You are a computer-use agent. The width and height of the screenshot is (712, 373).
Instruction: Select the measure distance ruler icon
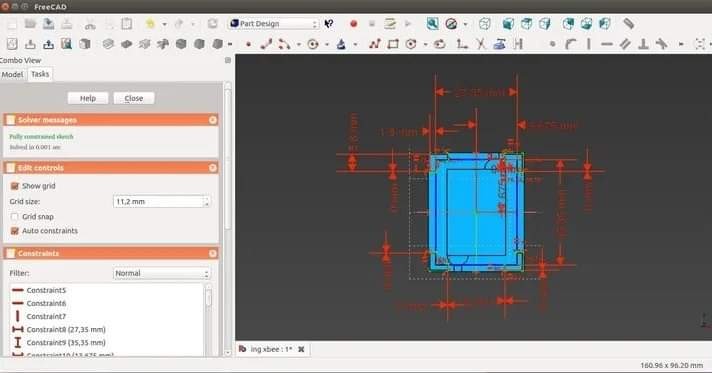click(628, 24)
